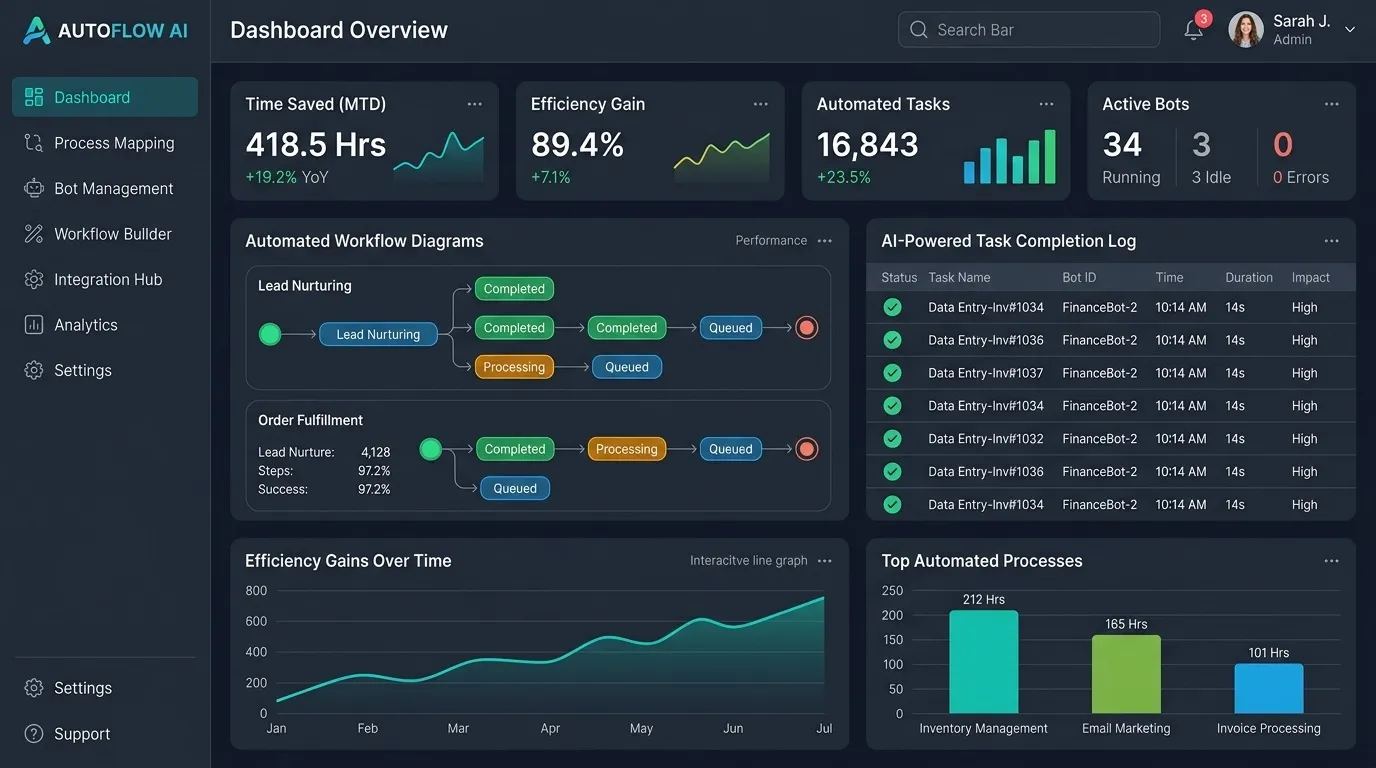Sort by the Duration column header
This screenshot has height=768, width=1376.
click(1249, 277)
